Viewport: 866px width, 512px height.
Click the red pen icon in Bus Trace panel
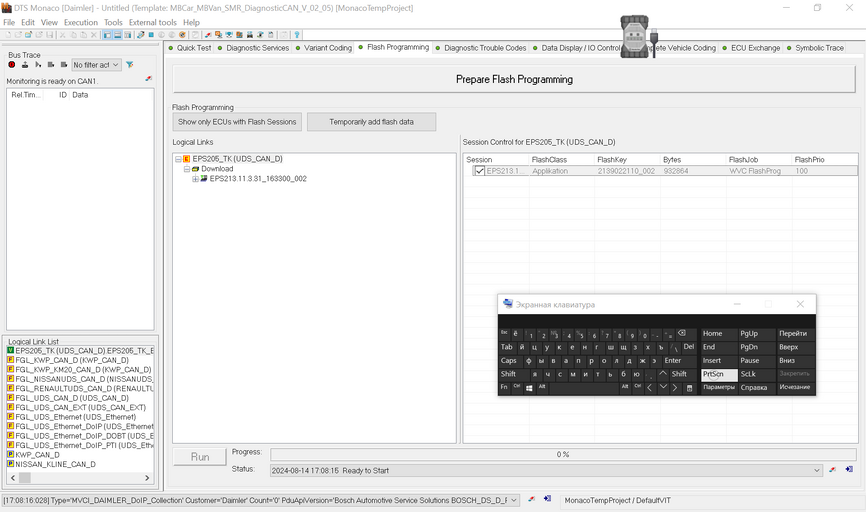149,79
